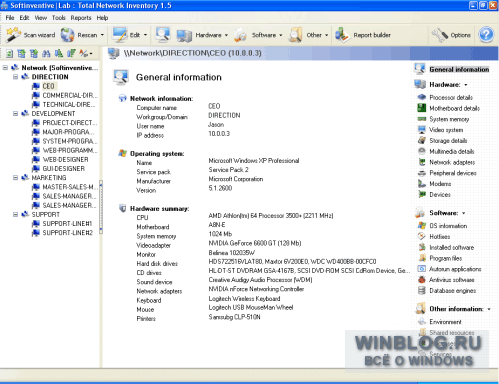Screen dimensions: 499x384
Task: Open the Reports menu
Action: (x=81, y=18)
